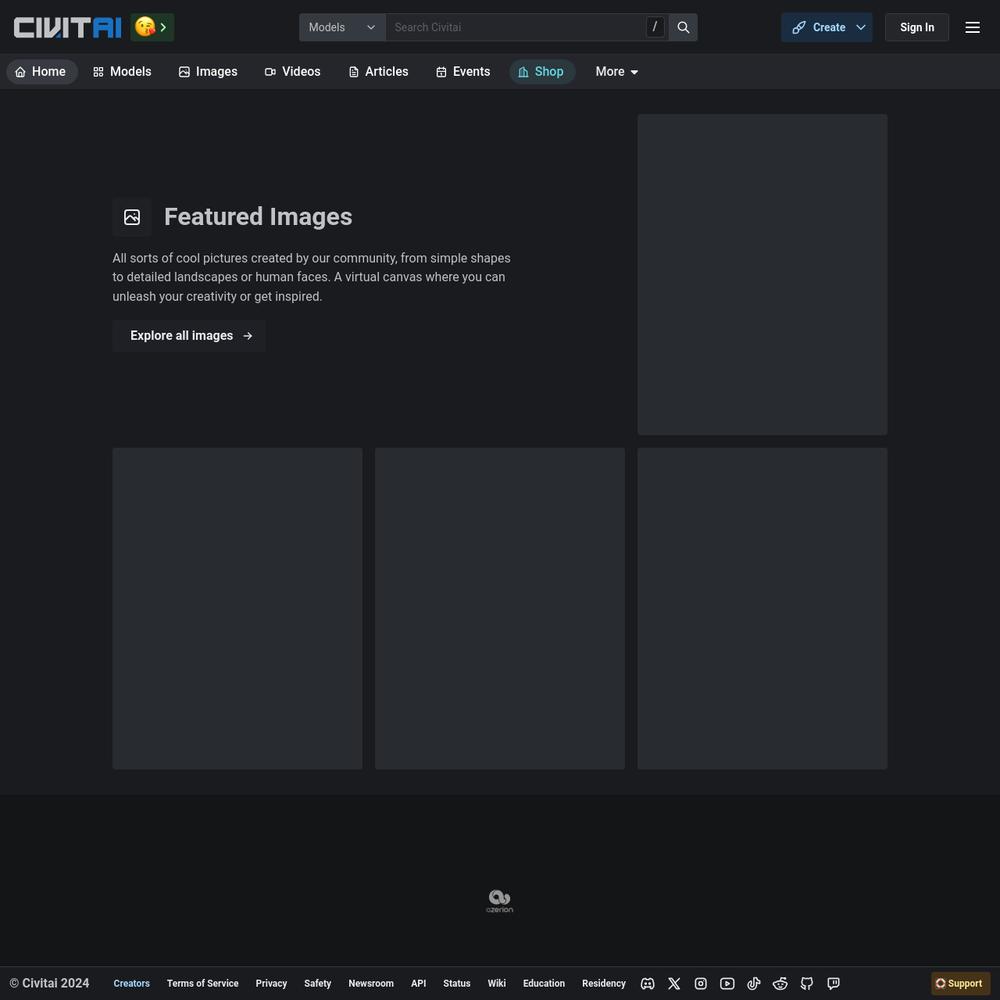
Task: Open the Models search category dropdown
Action: (x=342, y=27)
